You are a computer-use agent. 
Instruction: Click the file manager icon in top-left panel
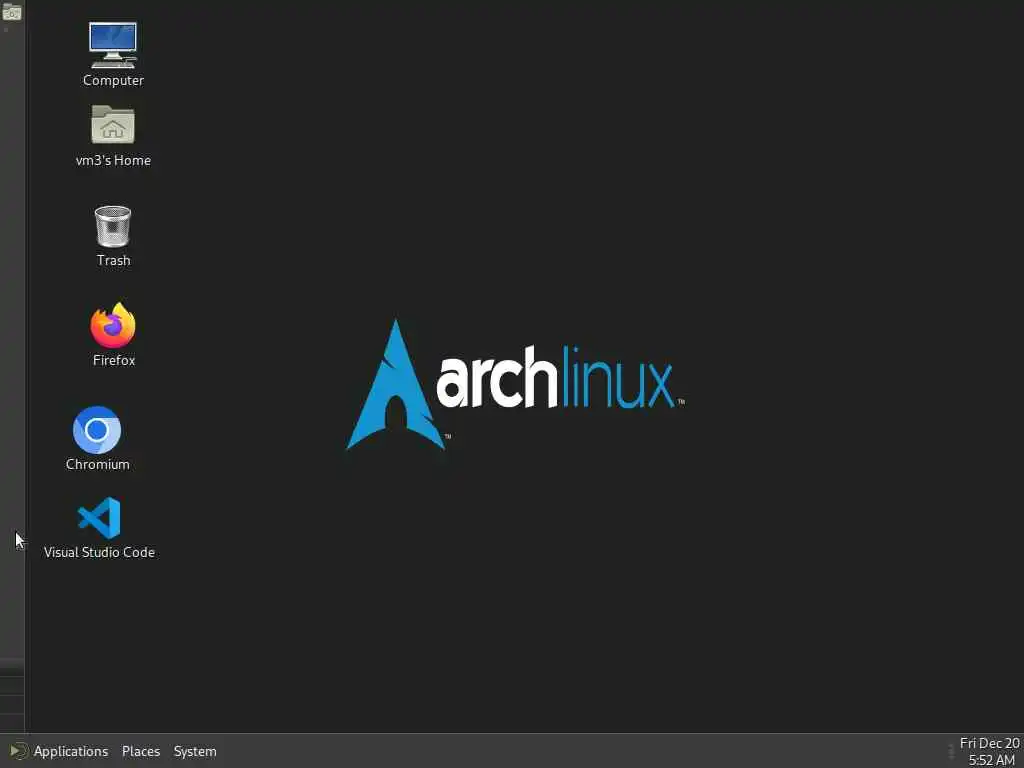pyautogui.click(x=12, y=11)
